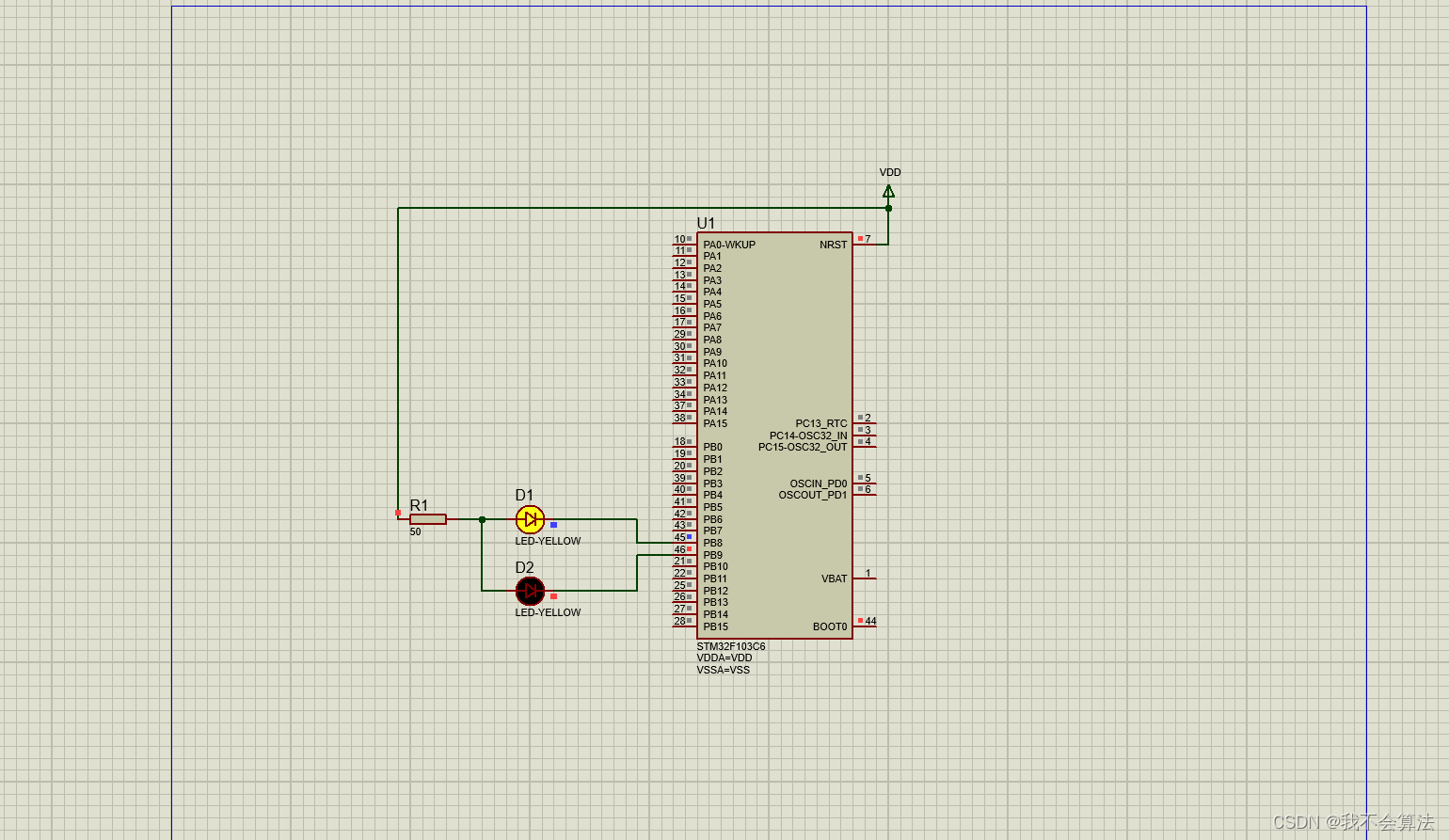Click the PA15 pin label

click(715, 423)
